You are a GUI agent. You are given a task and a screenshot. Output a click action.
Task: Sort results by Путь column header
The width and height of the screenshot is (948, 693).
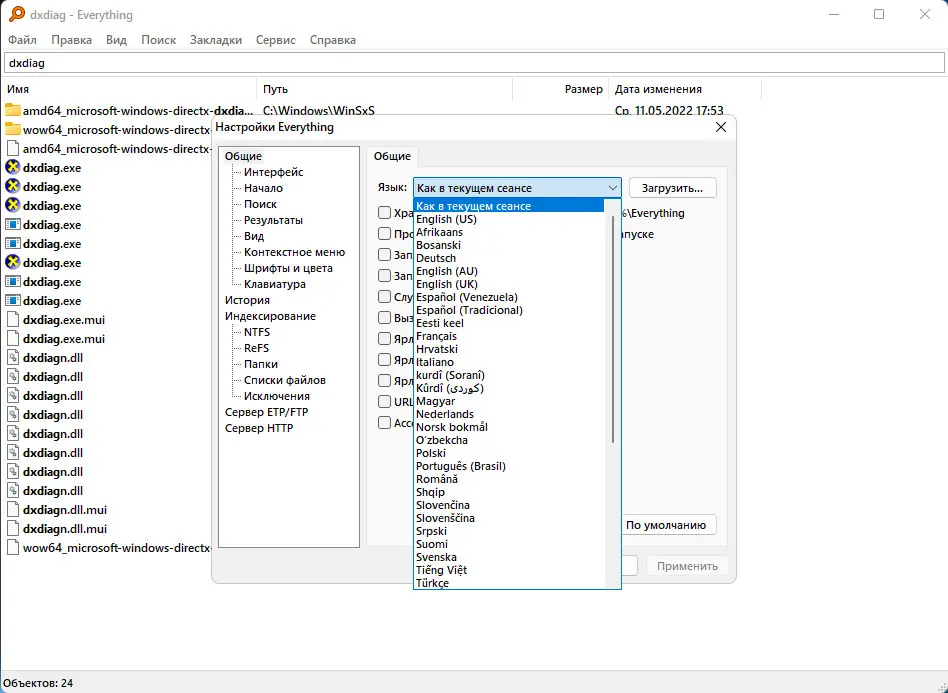[x=385, y=89]
